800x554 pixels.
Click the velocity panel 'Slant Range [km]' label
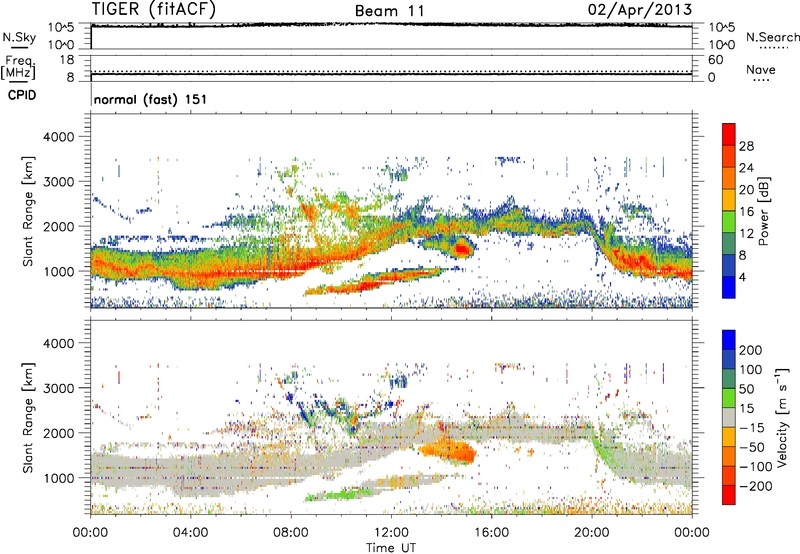[28, 417]
